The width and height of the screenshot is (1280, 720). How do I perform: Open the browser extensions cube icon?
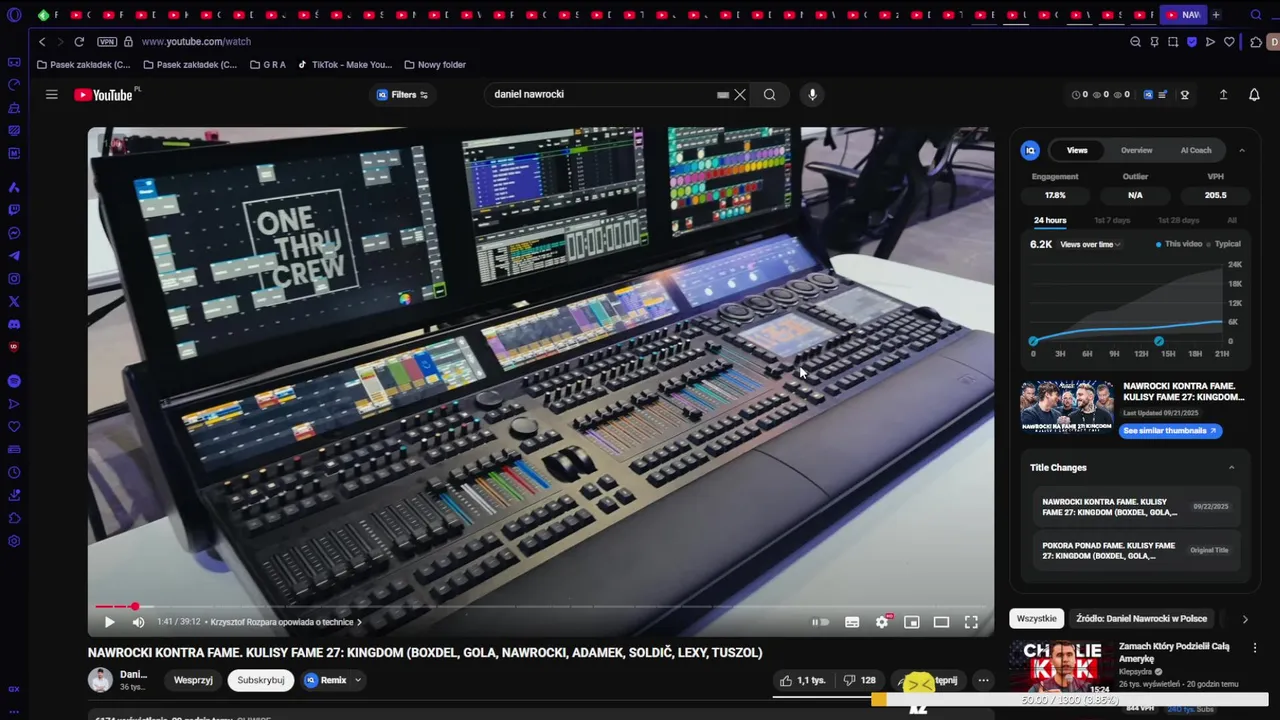(1256, 42)
